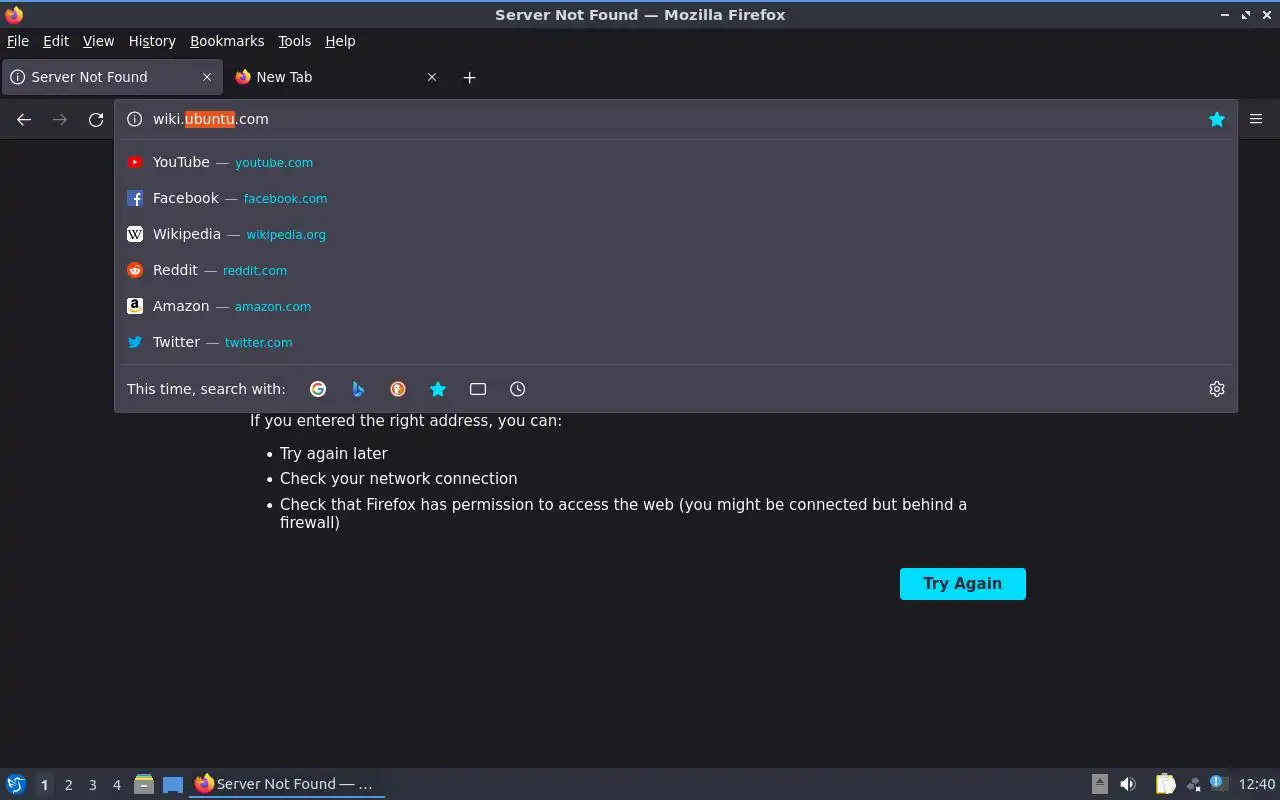Click the bookmark star in address bar
Image resolution: width=1280 pixels, height=800 pixels.
coord(1216,119)
